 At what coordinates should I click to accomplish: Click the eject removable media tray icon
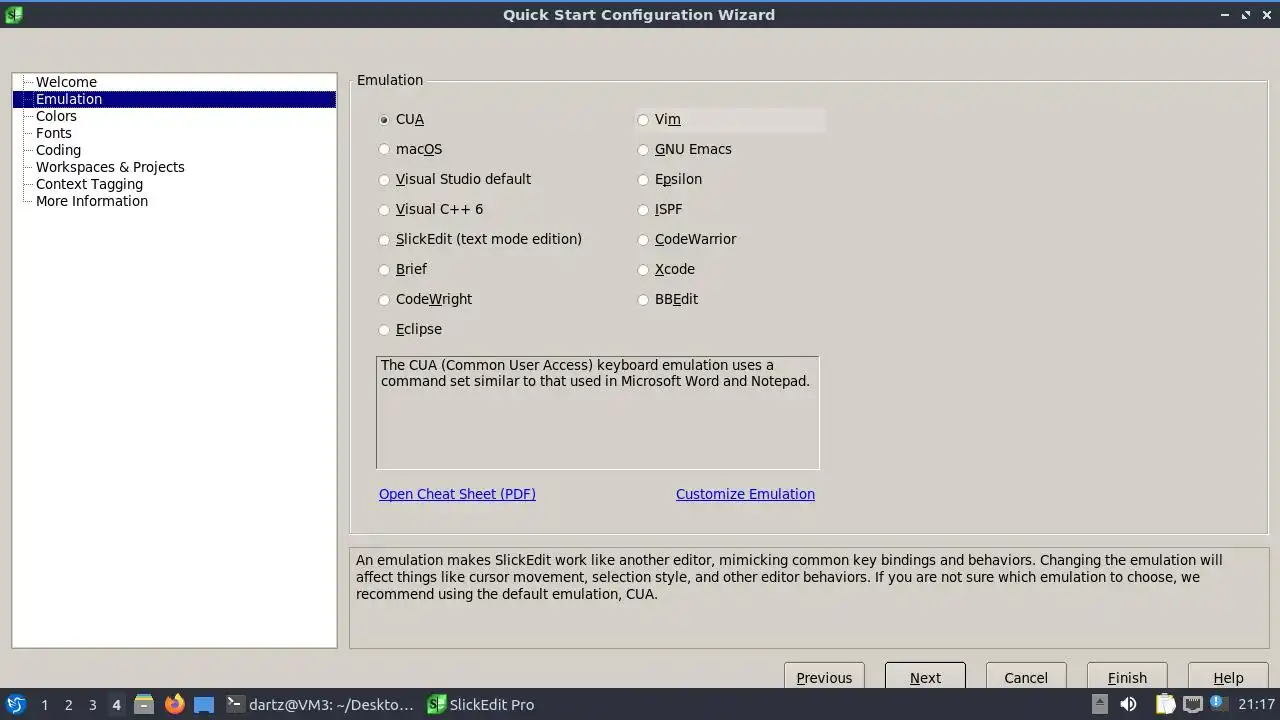1100,704
